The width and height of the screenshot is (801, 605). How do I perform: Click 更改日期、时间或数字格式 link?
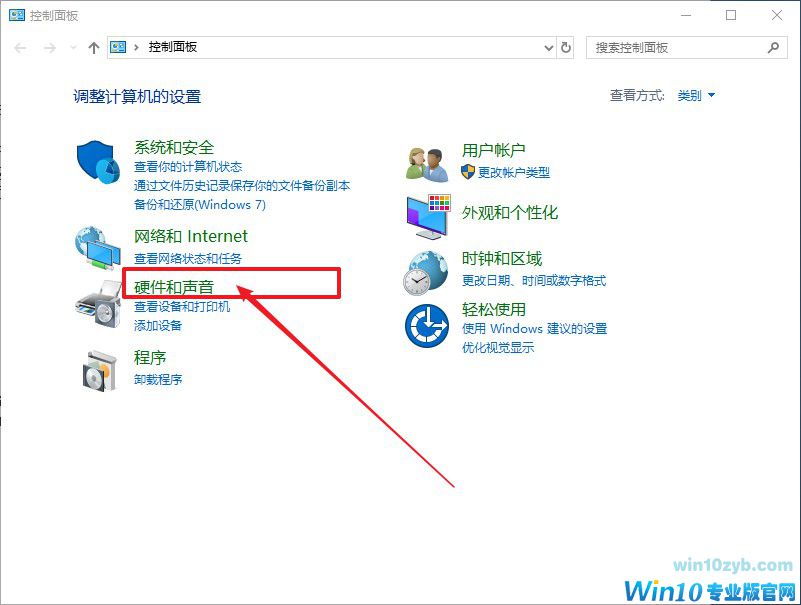(534, 281)
